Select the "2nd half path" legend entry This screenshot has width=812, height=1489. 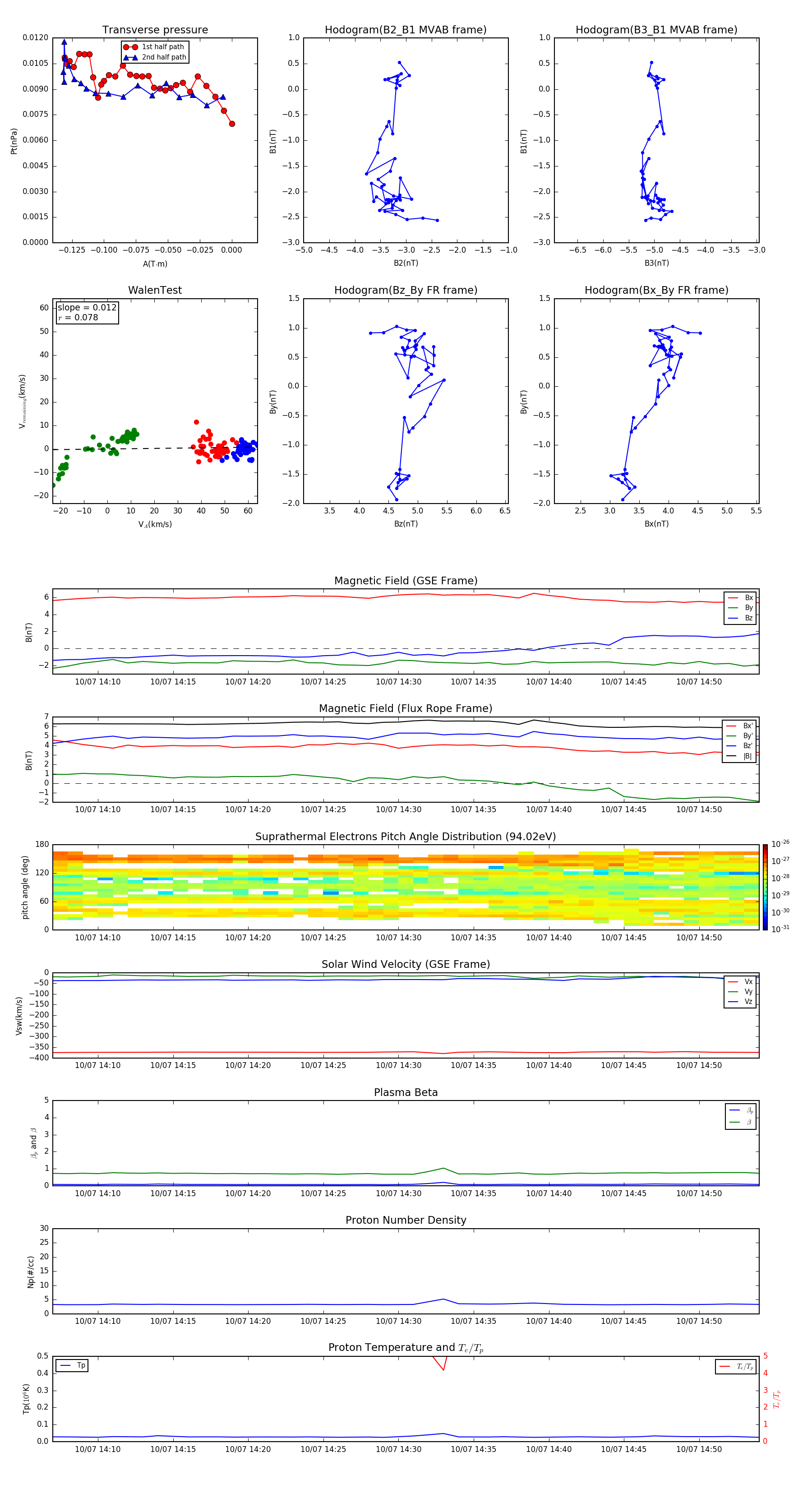pyautogui.click(x=155, y=57)
